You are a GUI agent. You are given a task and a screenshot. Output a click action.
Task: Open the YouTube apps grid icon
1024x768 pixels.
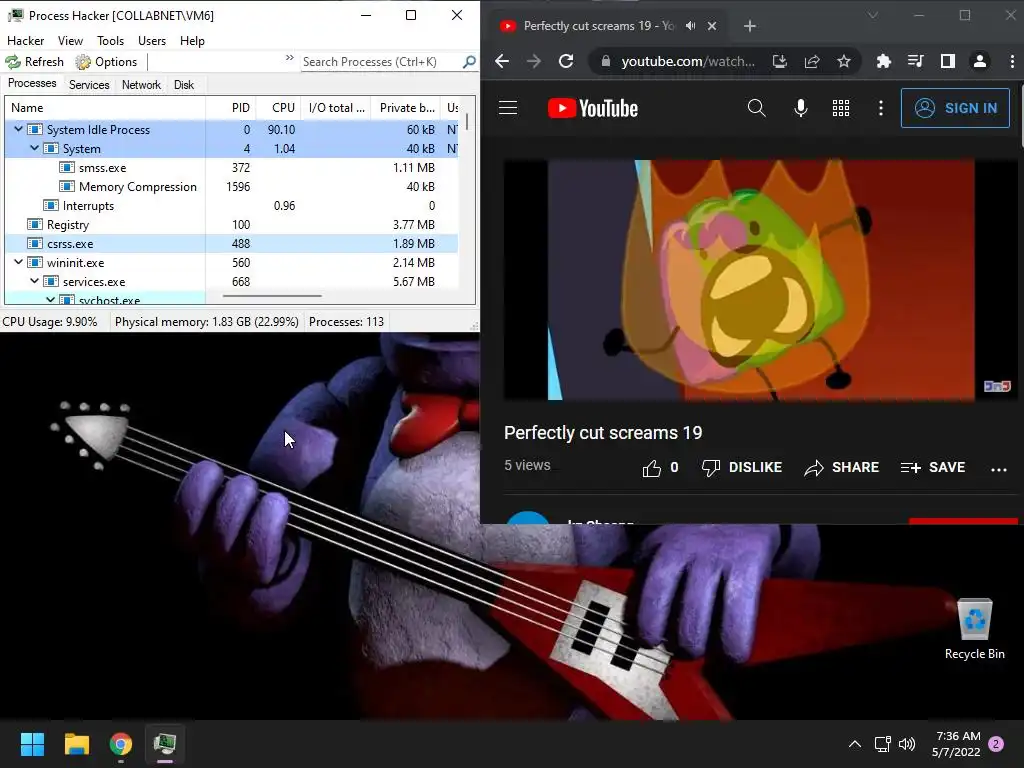click(841, 108)
